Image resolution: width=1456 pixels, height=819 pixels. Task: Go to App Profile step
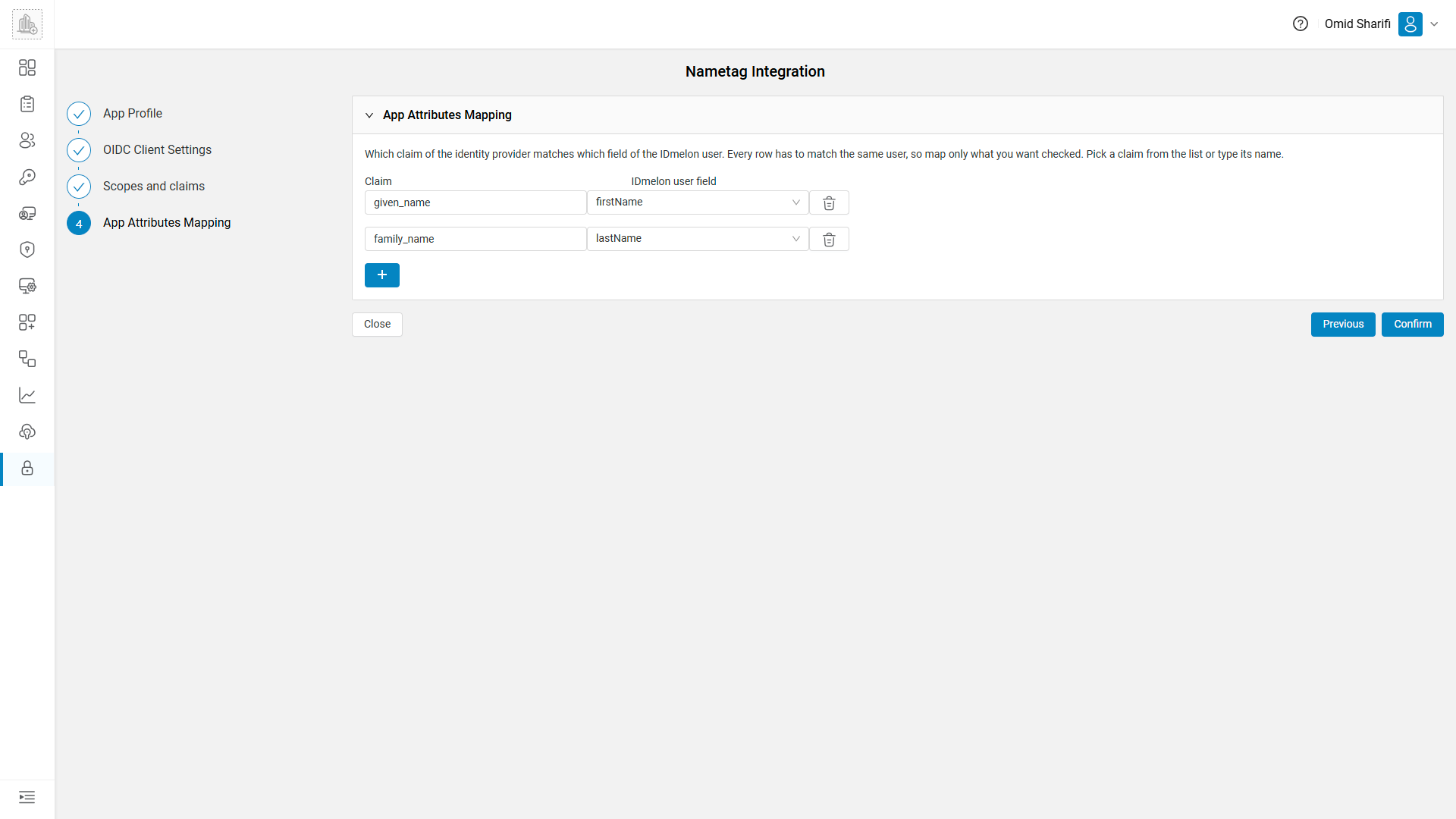[x=133, y=113]
